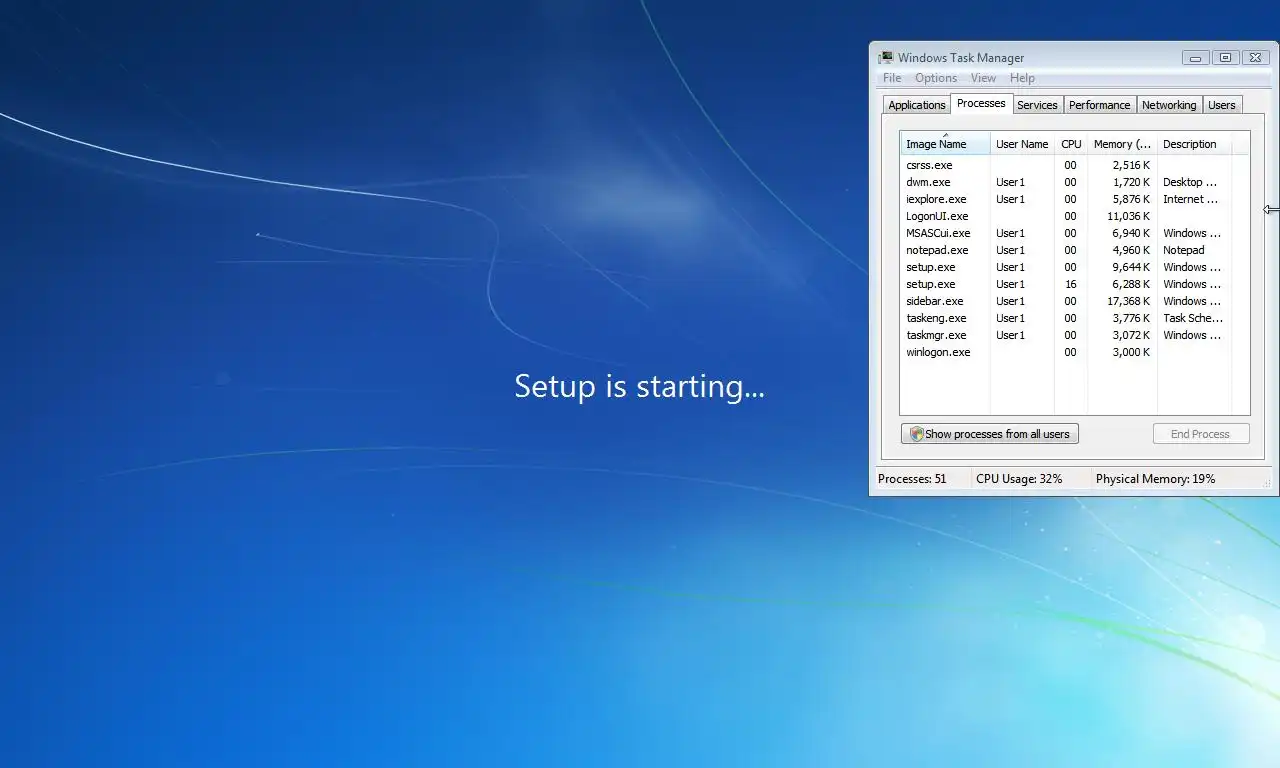
Task: Click the 17,368 K memory value
Action: 1128,301
